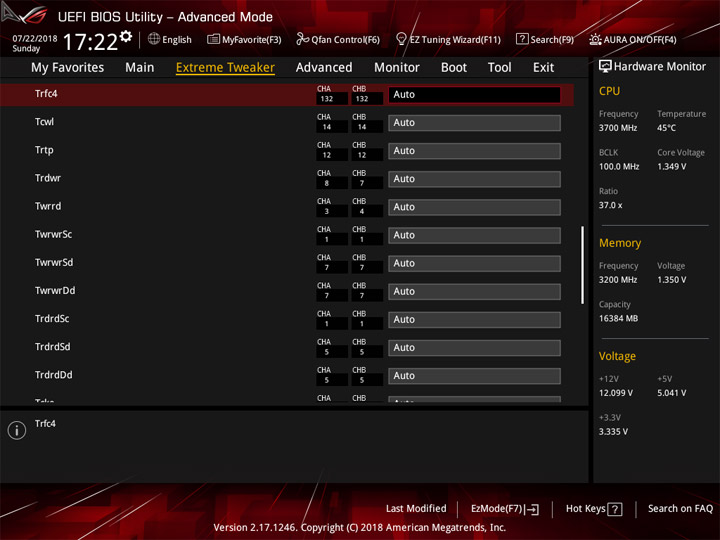Click the MyFavorite(F3) text label
The image size is (720, 540).
(x=252, y=40)
